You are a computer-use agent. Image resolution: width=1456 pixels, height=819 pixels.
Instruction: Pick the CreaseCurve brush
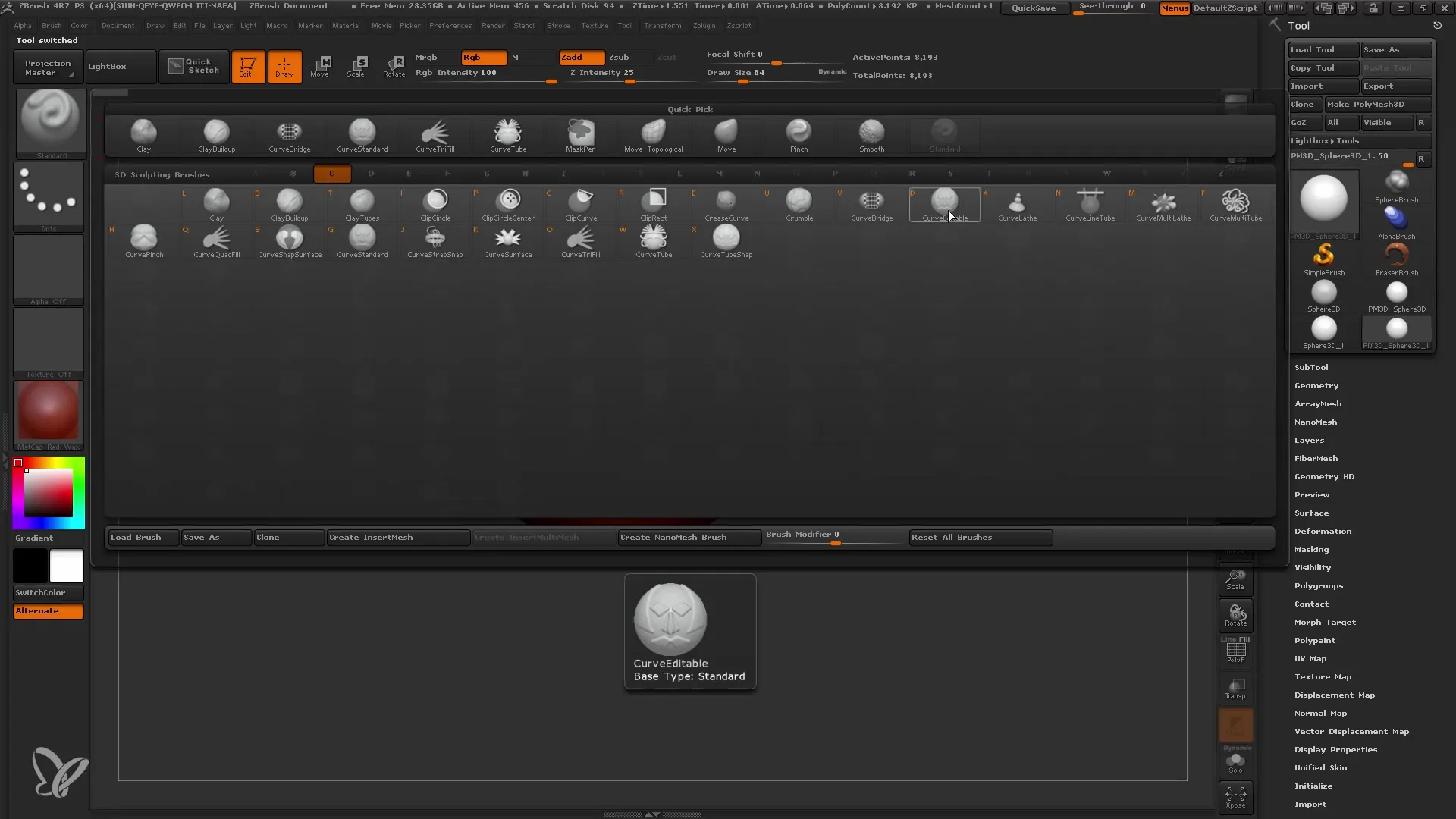click(726, 205)
